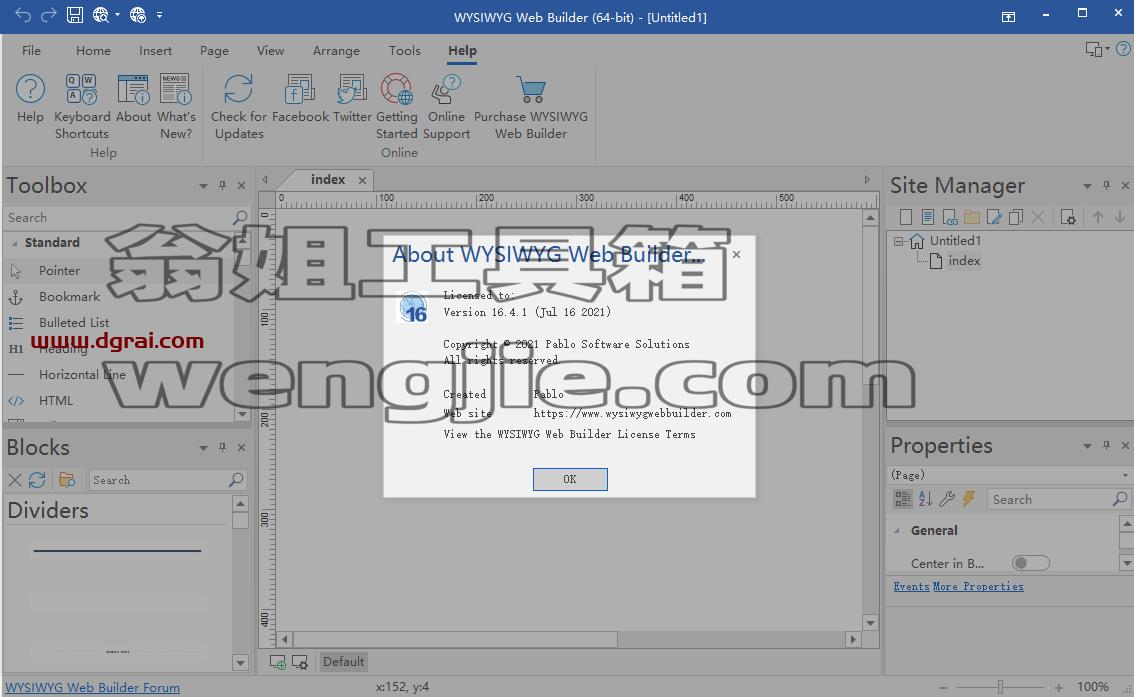Open the Facebook ribbon icon

(300, 89)
